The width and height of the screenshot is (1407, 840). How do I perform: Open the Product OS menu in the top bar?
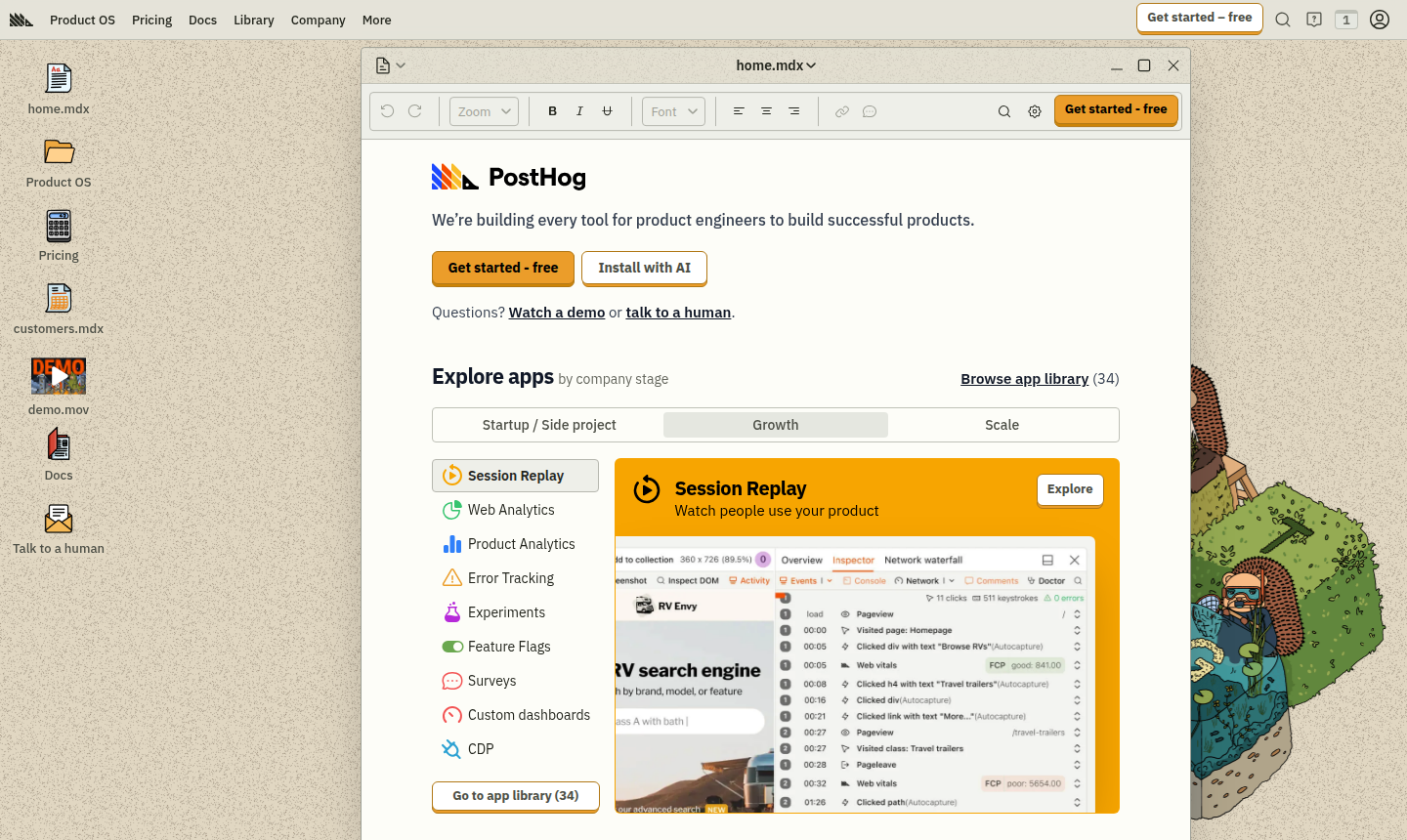82,20
